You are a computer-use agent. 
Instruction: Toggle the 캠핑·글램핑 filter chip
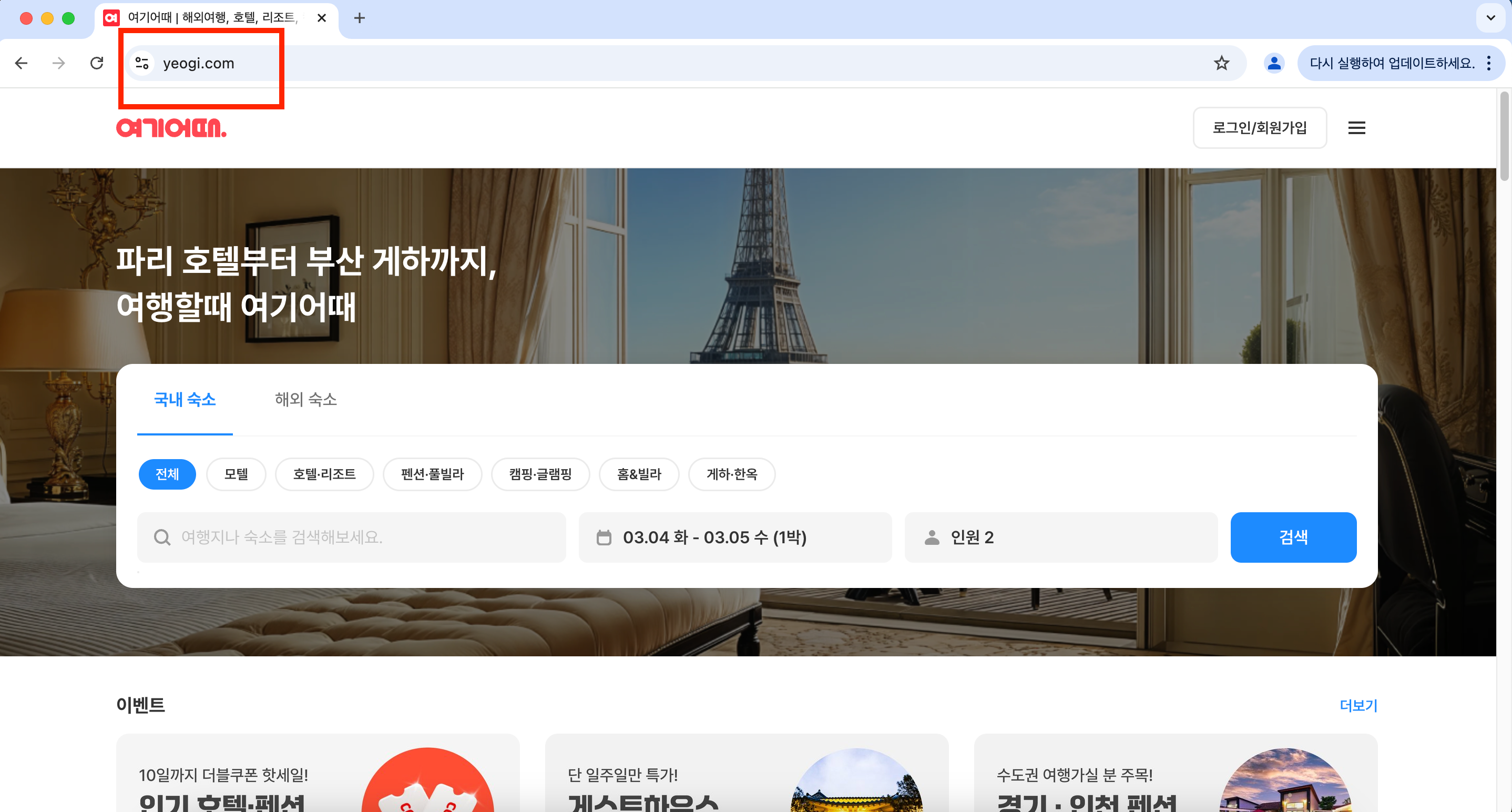pyautogui.click(x=540, y=474)
